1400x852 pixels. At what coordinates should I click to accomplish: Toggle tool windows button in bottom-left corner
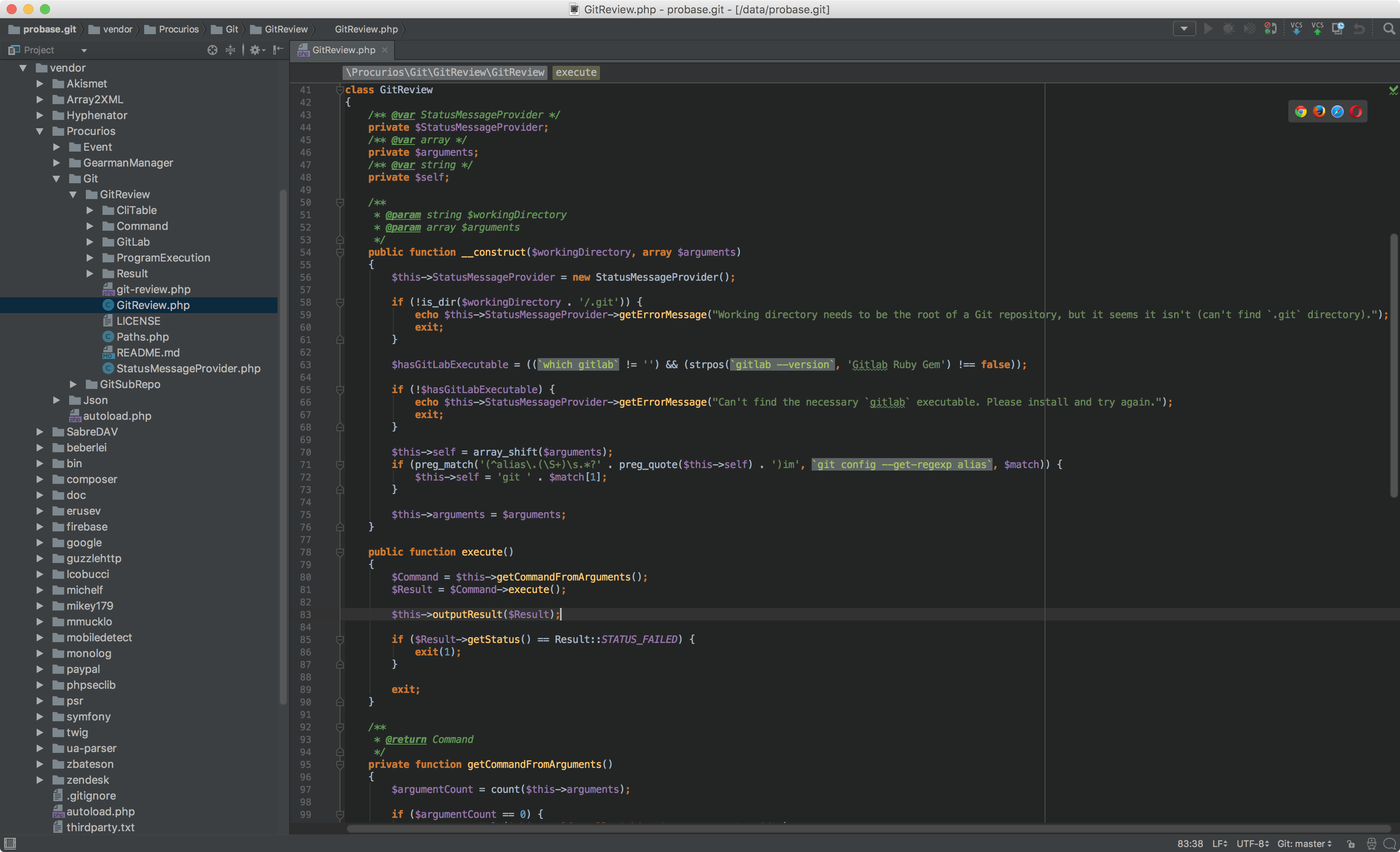coord(10,843)
